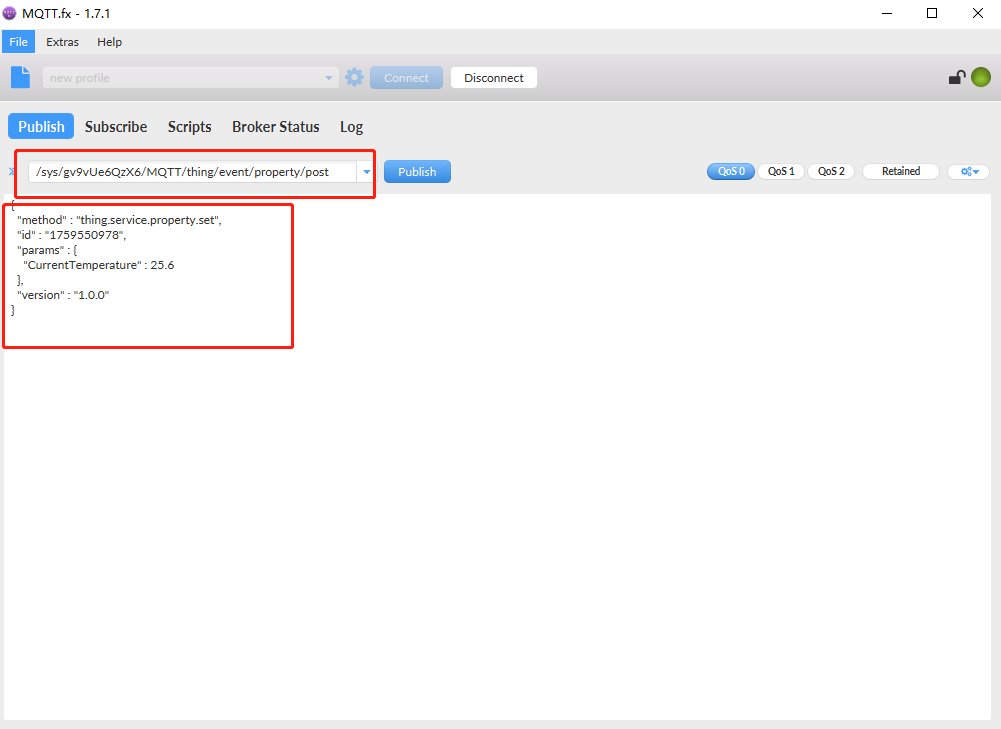Click the green connection status indicator
The width and height of the screenshot is (1001, 729).
(981, 77)
